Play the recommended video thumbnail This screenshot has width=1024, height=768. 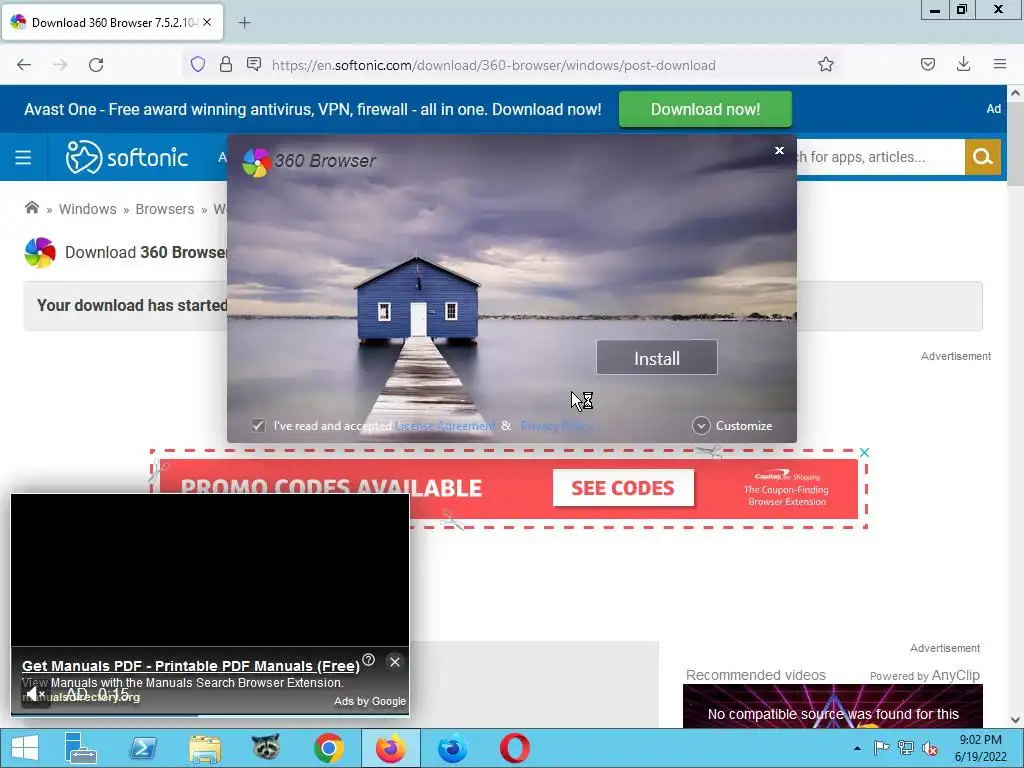(x=833, y=706)
